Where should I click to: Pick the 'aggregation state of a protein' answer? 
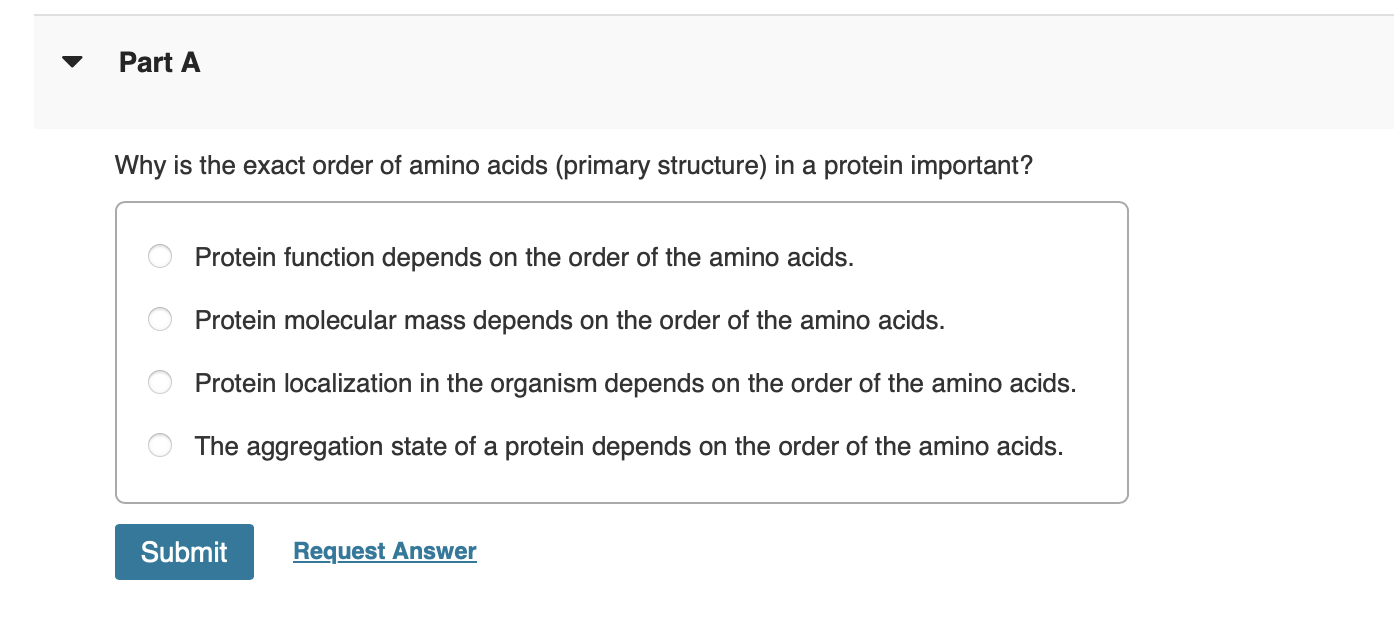coord(159,446)
